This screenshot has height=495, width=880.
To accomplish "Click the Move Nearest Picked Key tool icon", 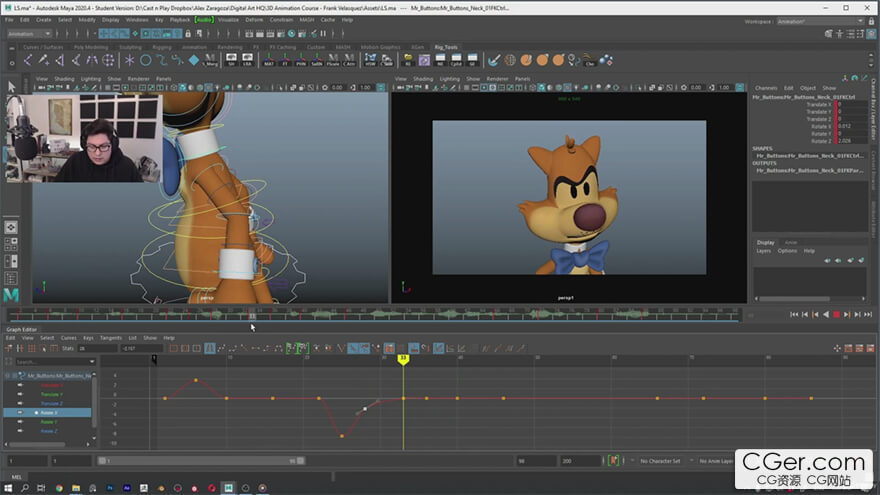I will click(9, 349).
